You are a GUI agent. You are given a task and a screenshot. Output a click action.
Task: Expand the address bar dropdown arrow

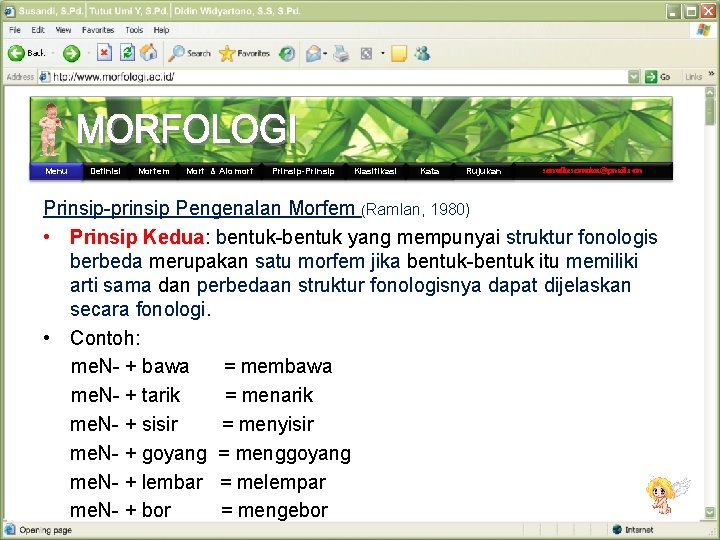tap(634, 77)
